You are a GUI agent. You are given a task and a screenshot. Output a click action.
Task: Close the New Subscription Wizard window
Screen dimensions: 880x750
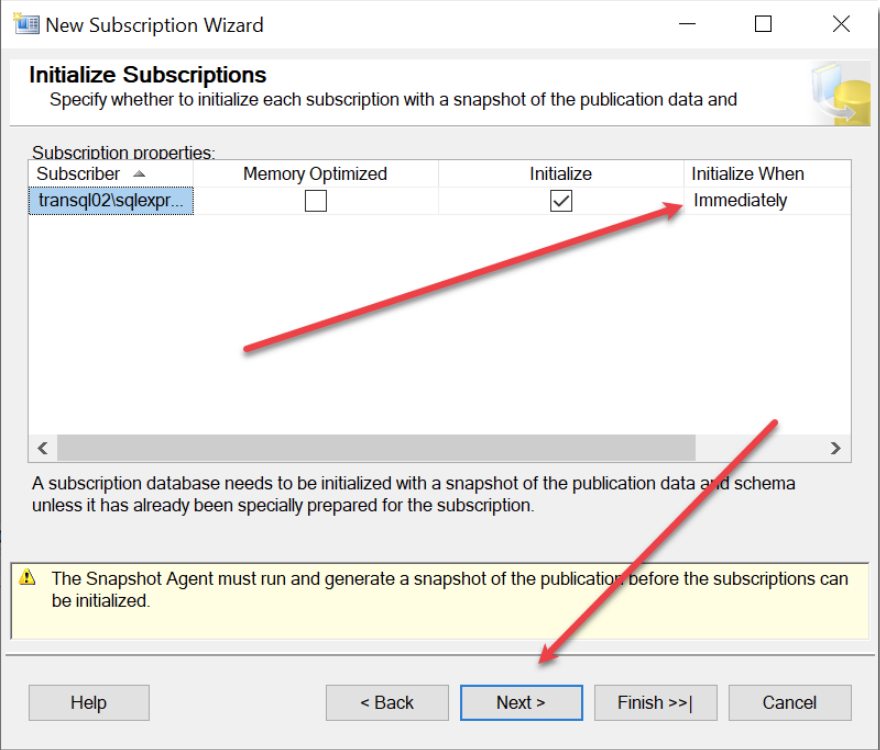click(841, 24)
